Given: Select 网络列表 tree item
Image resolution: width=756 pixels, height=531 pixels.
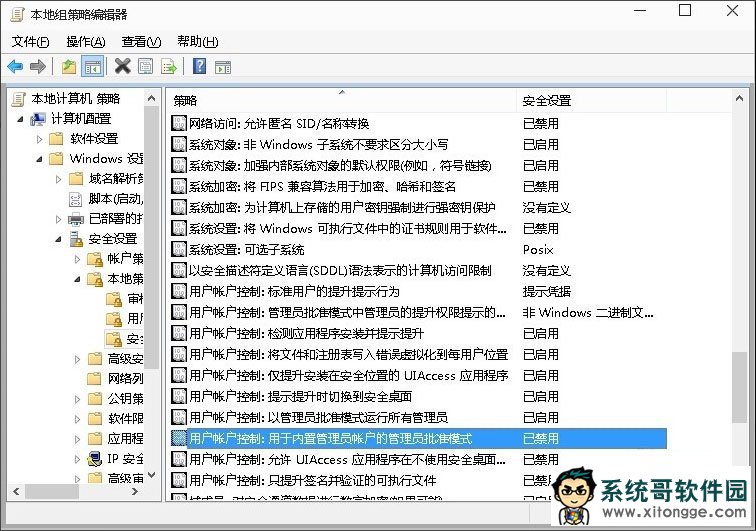Looking at the screenshot, I should pyautogui.click(x=125, y=379).
